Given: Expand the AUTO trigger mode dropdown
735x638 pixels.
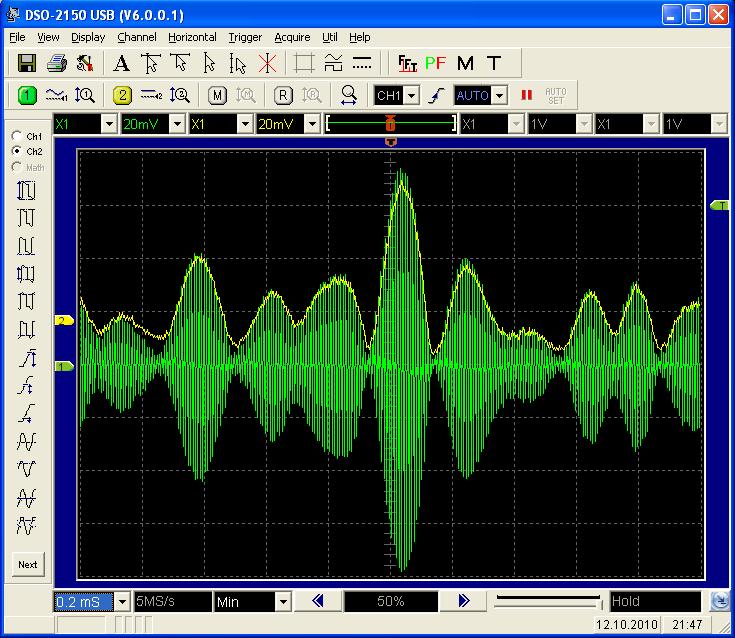Looking at the screenshot, I should click(499, 95).
